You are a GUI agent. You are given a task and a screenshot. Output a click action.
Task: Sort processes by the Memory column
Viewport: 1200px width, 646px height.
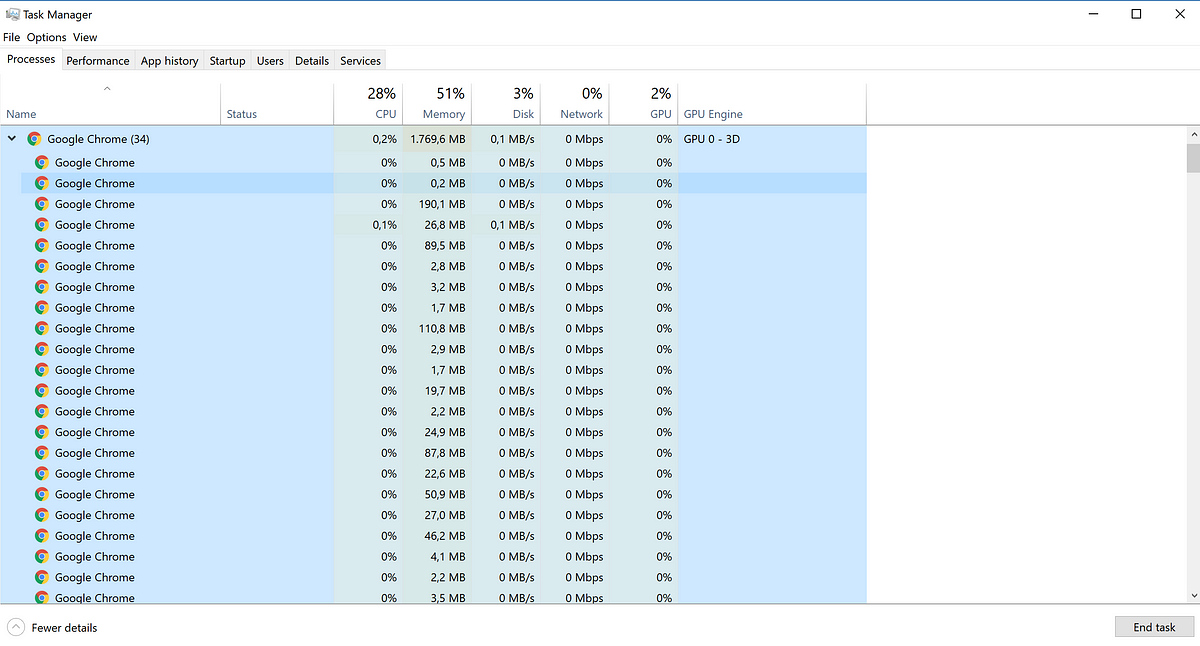point(437,104)
